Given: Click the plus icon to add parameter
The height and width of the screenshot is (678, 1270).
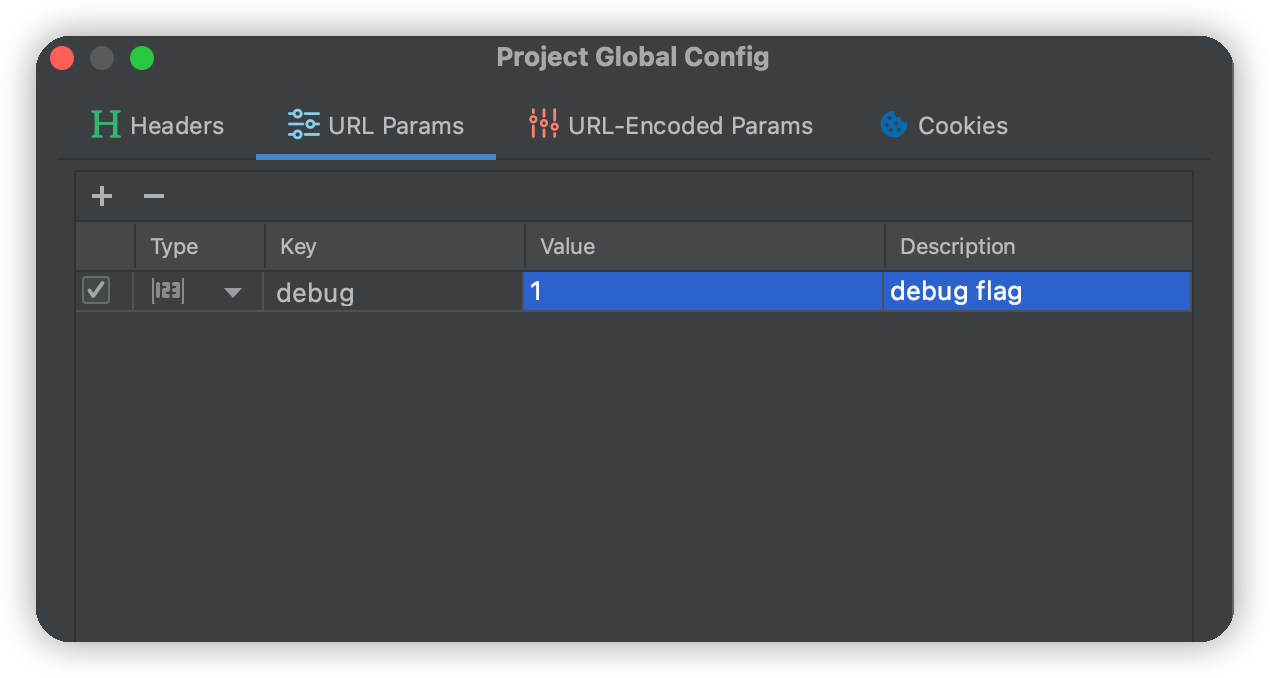Looking at the screenshot, I should (102, 196).
